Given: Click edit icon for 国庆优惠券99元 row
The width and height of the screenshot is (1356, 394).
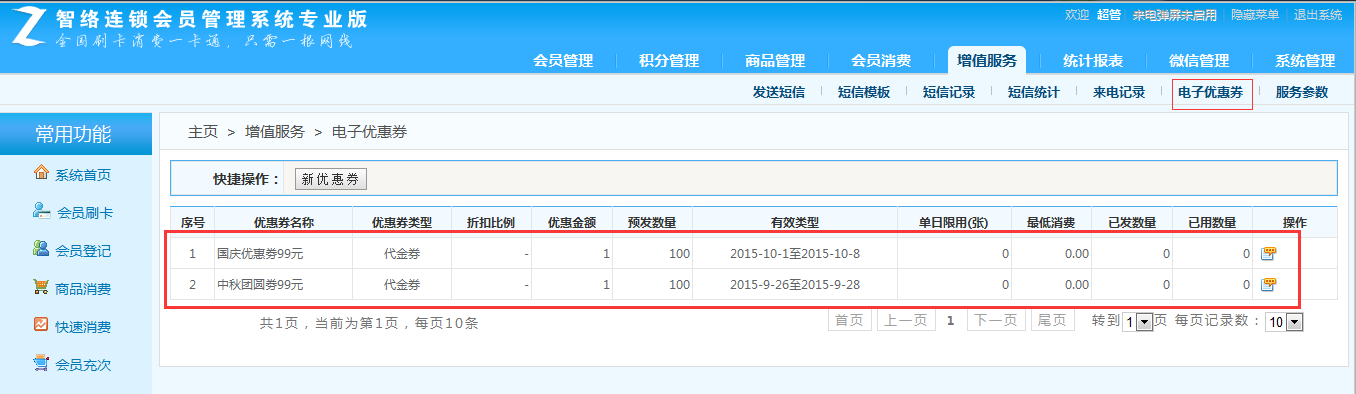Looking at the screenshot, I should point(1268,254).
